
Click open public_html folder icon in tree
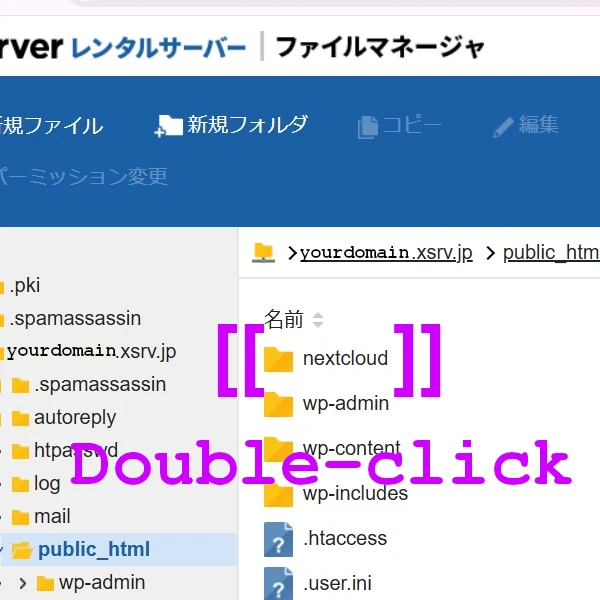(x=22, y=550)
